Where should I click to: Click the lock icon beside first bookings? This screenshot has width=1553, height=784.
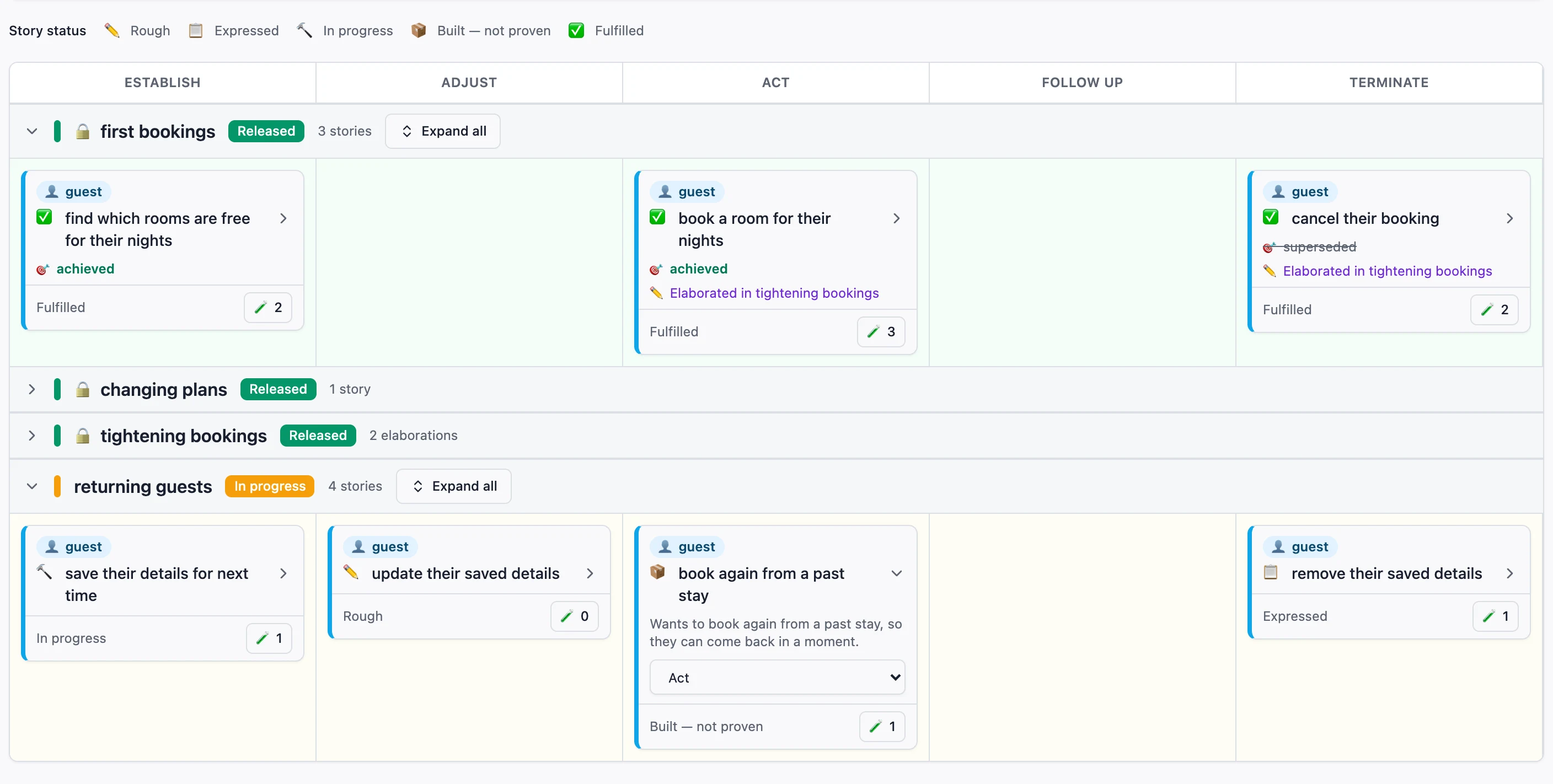coord(83,131)
